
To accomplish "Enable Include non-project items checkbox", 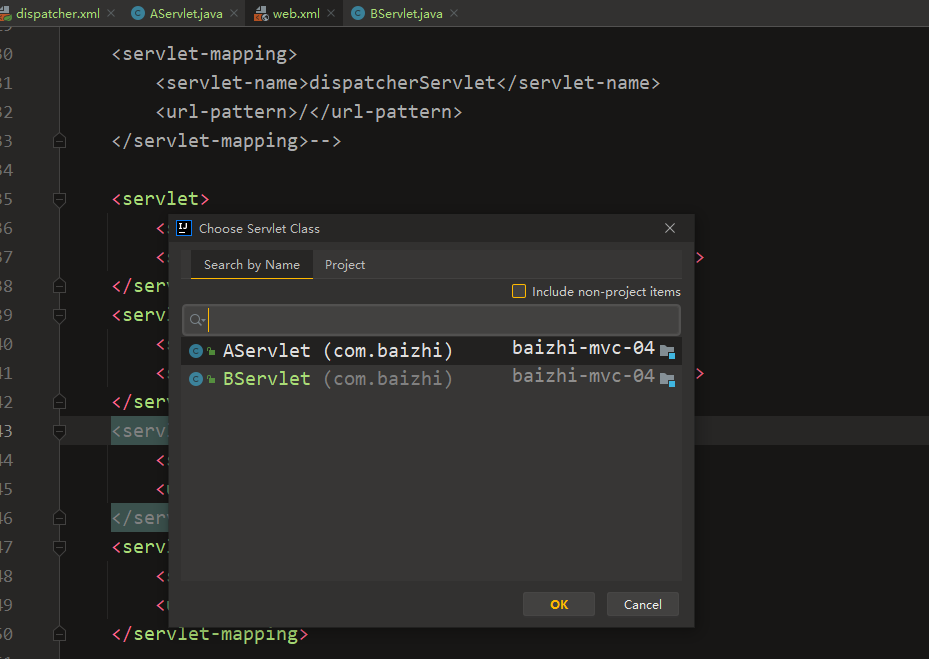I will pos(519,291).
